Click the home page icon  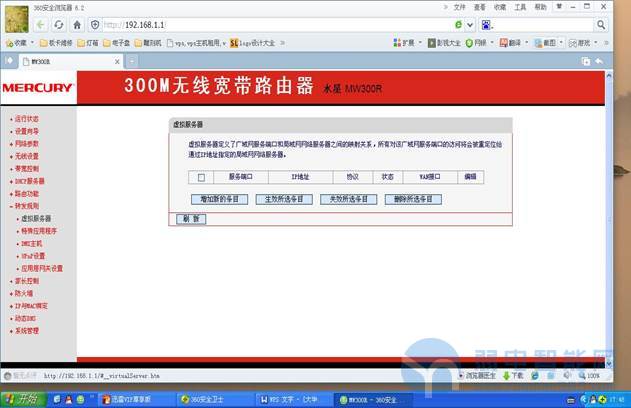(x=77, y=24)
